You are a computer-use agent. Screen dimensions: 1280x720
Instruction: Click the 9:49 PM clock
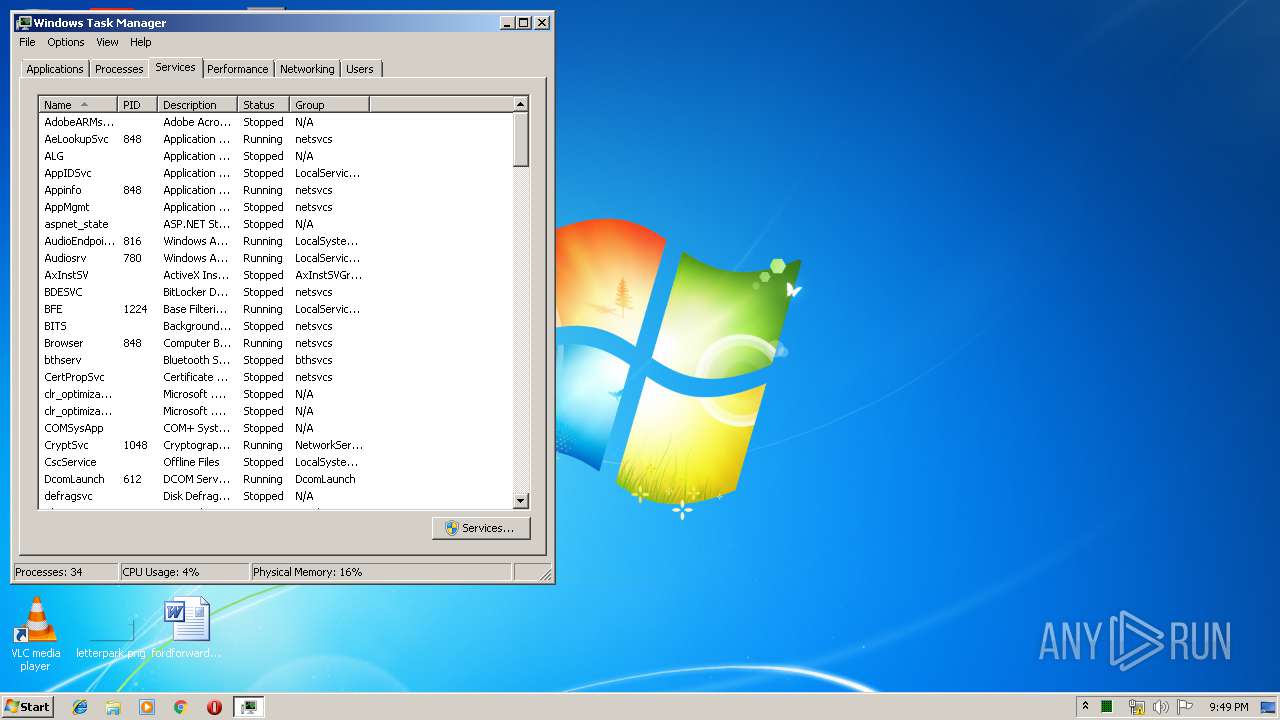[x=1228, y=707]
